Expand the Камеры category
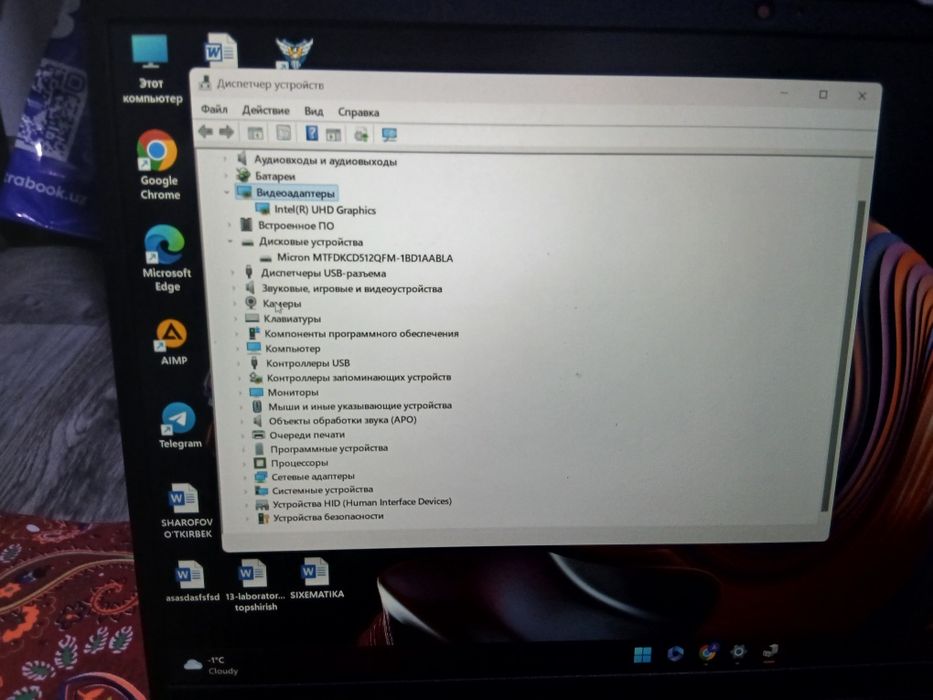The width and height of the screenshot is (933, 700). coord(234,303)
